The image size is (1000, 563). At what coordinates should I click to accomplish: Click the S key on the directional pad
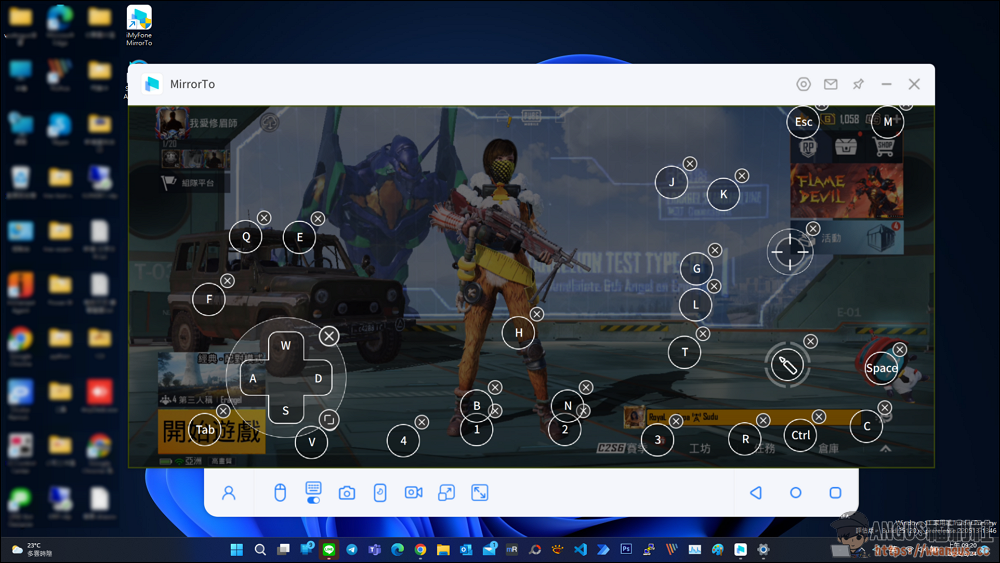[x=286, y=411]
